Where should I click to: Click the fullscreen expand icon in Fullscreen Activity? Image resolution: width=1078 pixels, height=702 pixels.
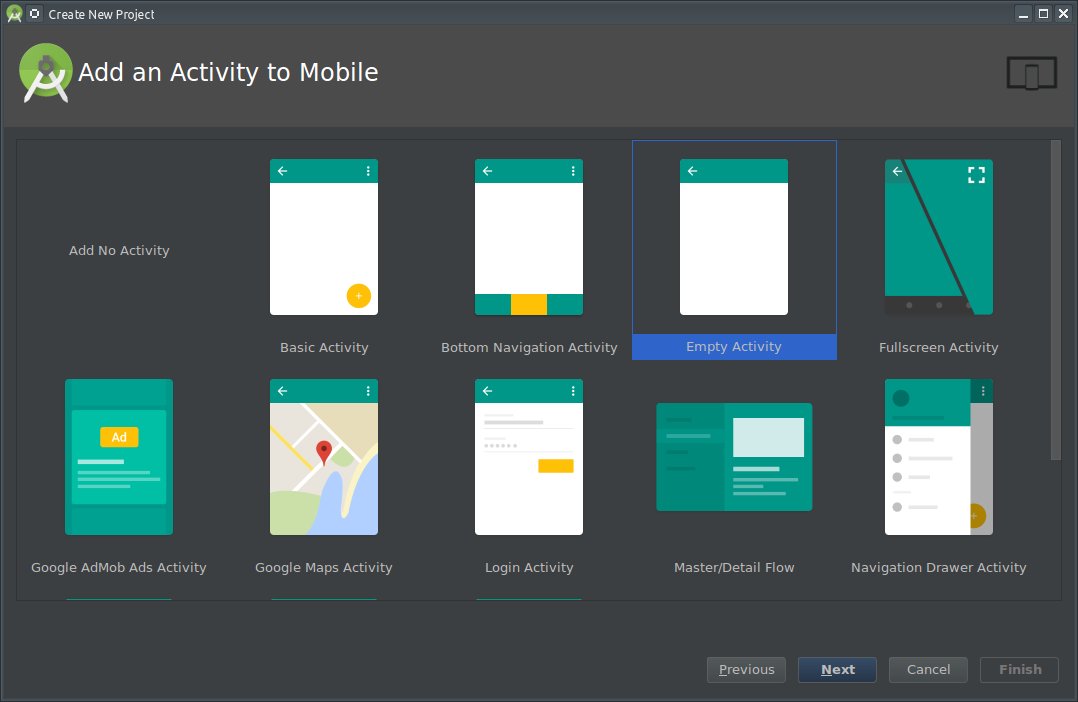pos(976,175)
